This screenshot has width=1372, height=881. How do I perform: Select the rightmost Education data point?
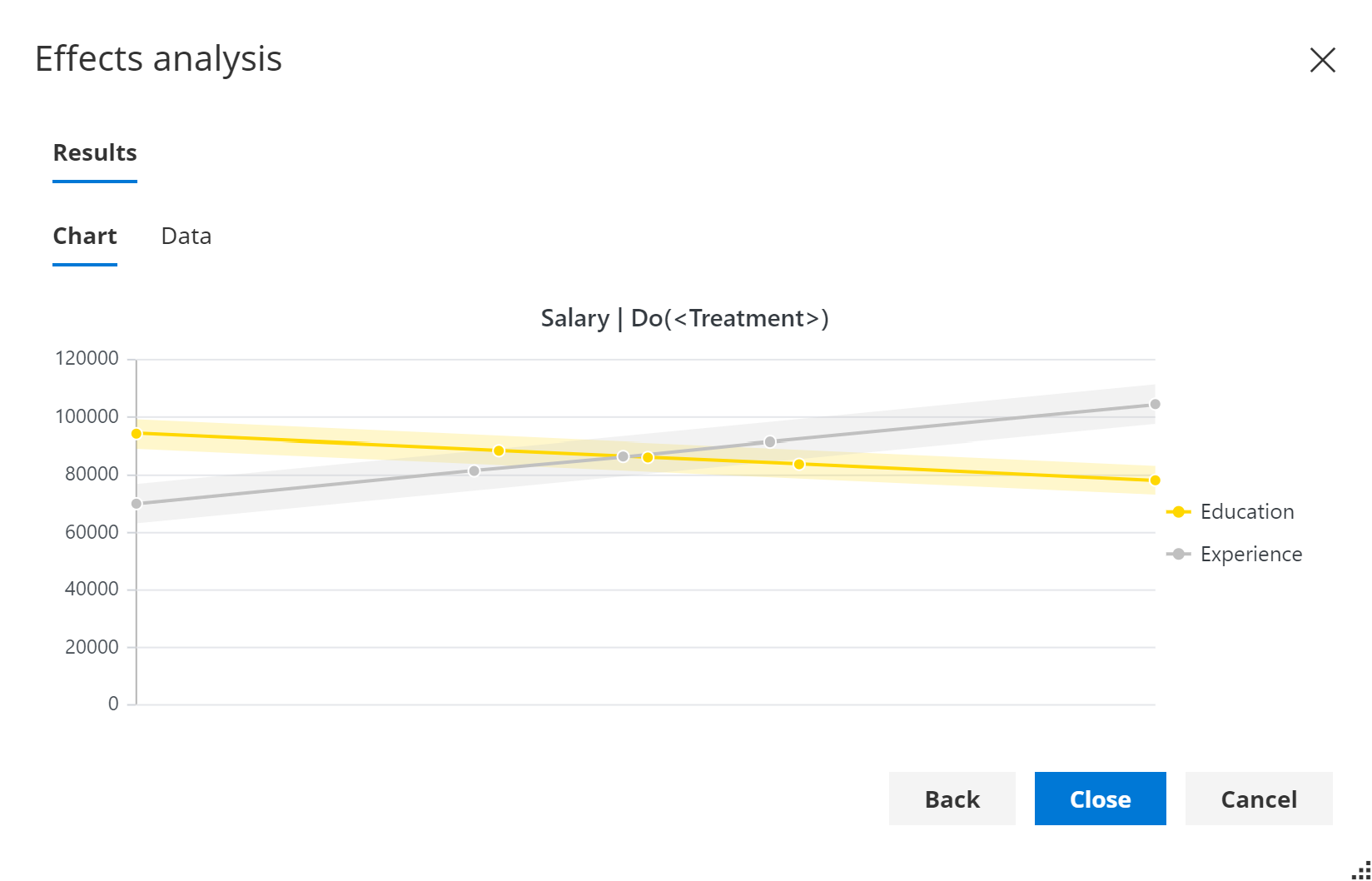pos(1155,480)
